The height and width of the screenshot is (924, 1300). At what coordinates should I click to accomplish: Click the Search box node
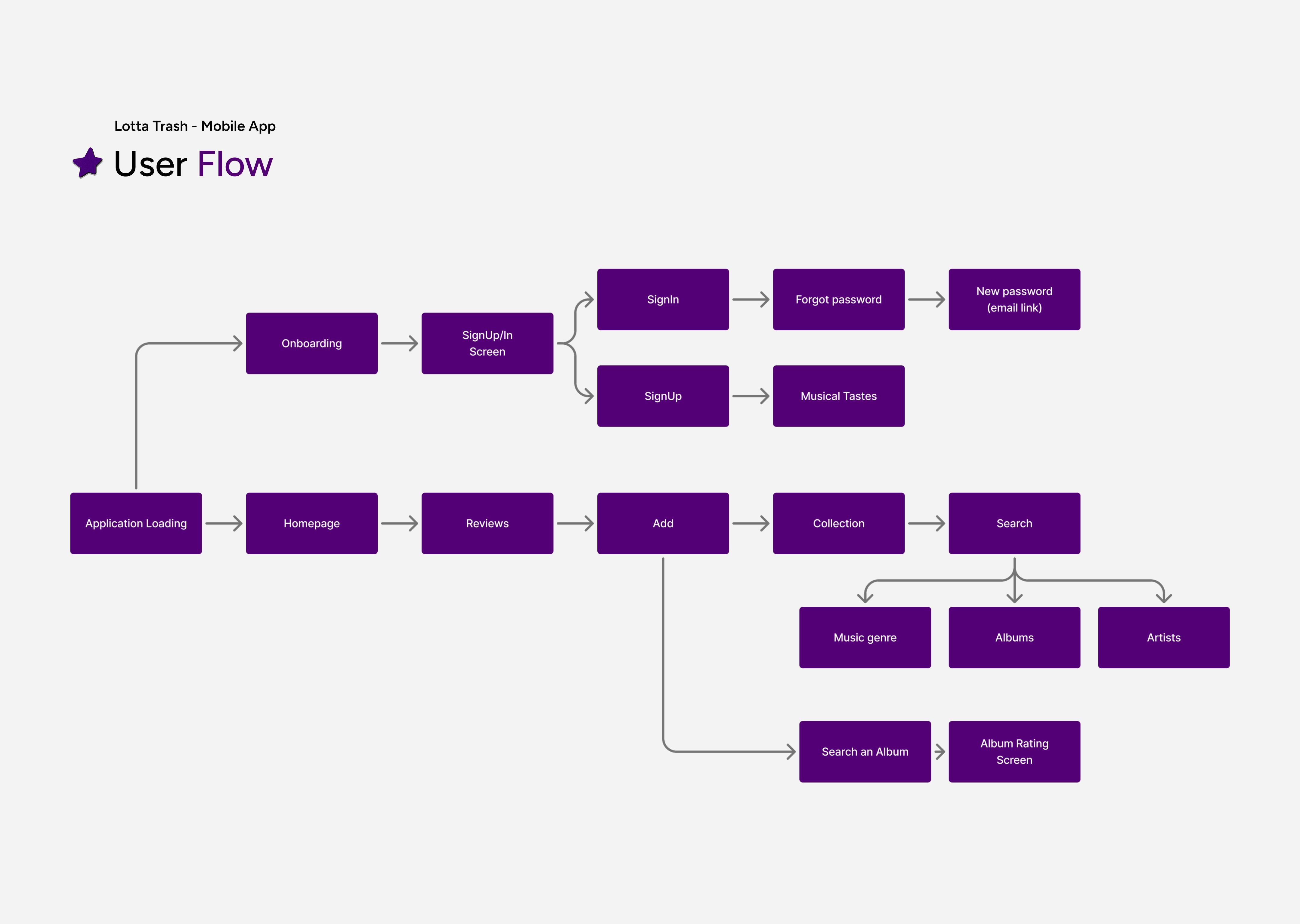click(1014, 523)
